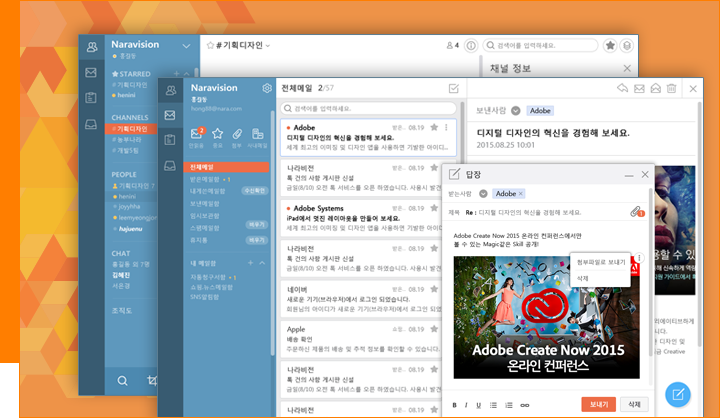Select 삭제 in the image popup menu

click(582, 278)
